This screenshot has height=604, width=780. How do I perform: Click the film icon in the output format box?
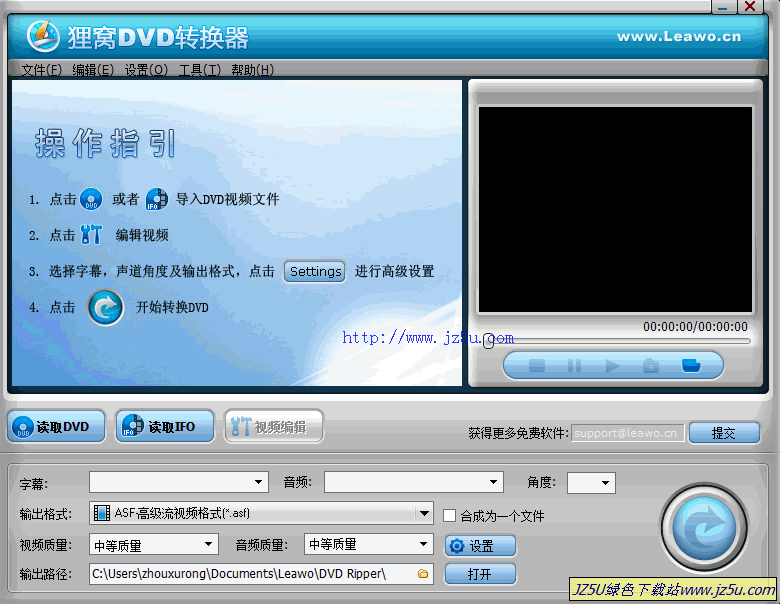click(x=101, y=513)
